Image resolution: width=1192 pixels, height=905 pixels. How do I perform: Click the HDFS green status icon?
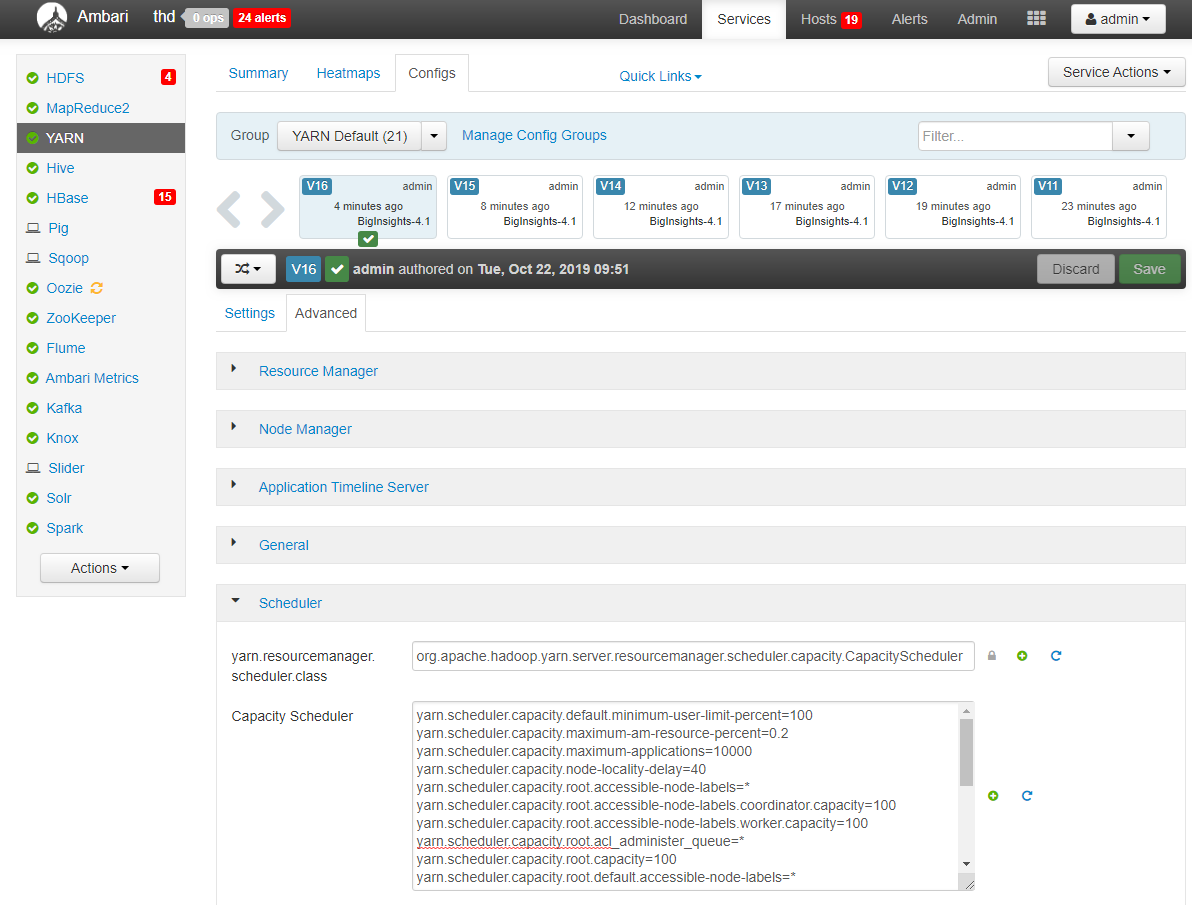[x=32, y=78]
